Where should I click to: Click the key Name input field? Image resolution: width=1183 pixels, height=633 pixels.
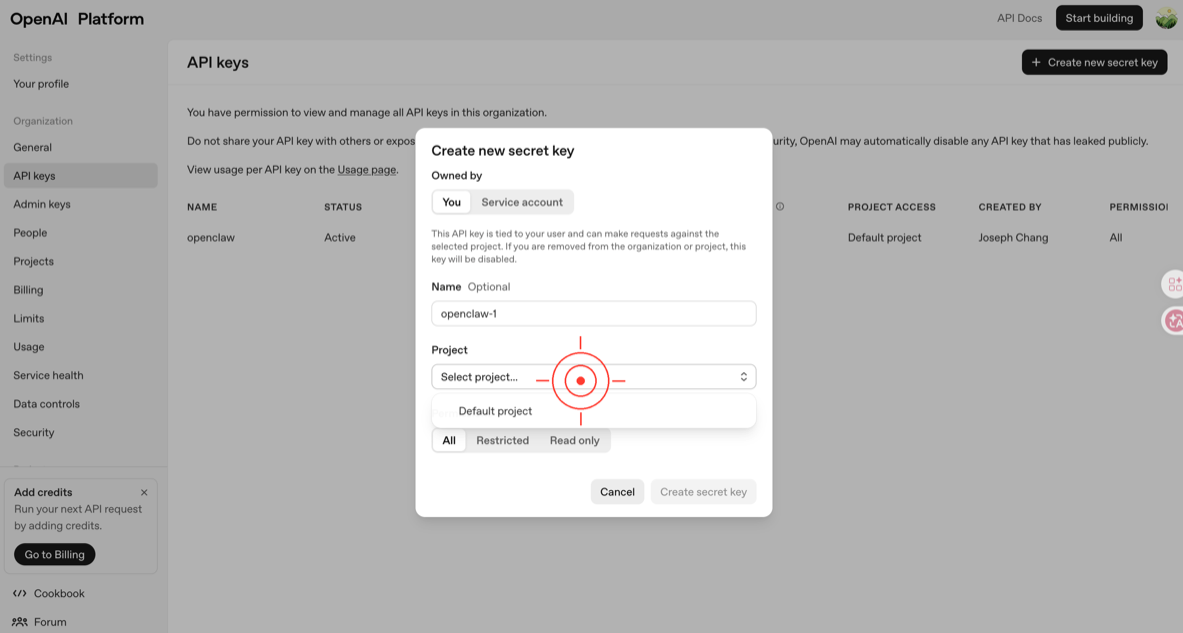coord(593,314)
